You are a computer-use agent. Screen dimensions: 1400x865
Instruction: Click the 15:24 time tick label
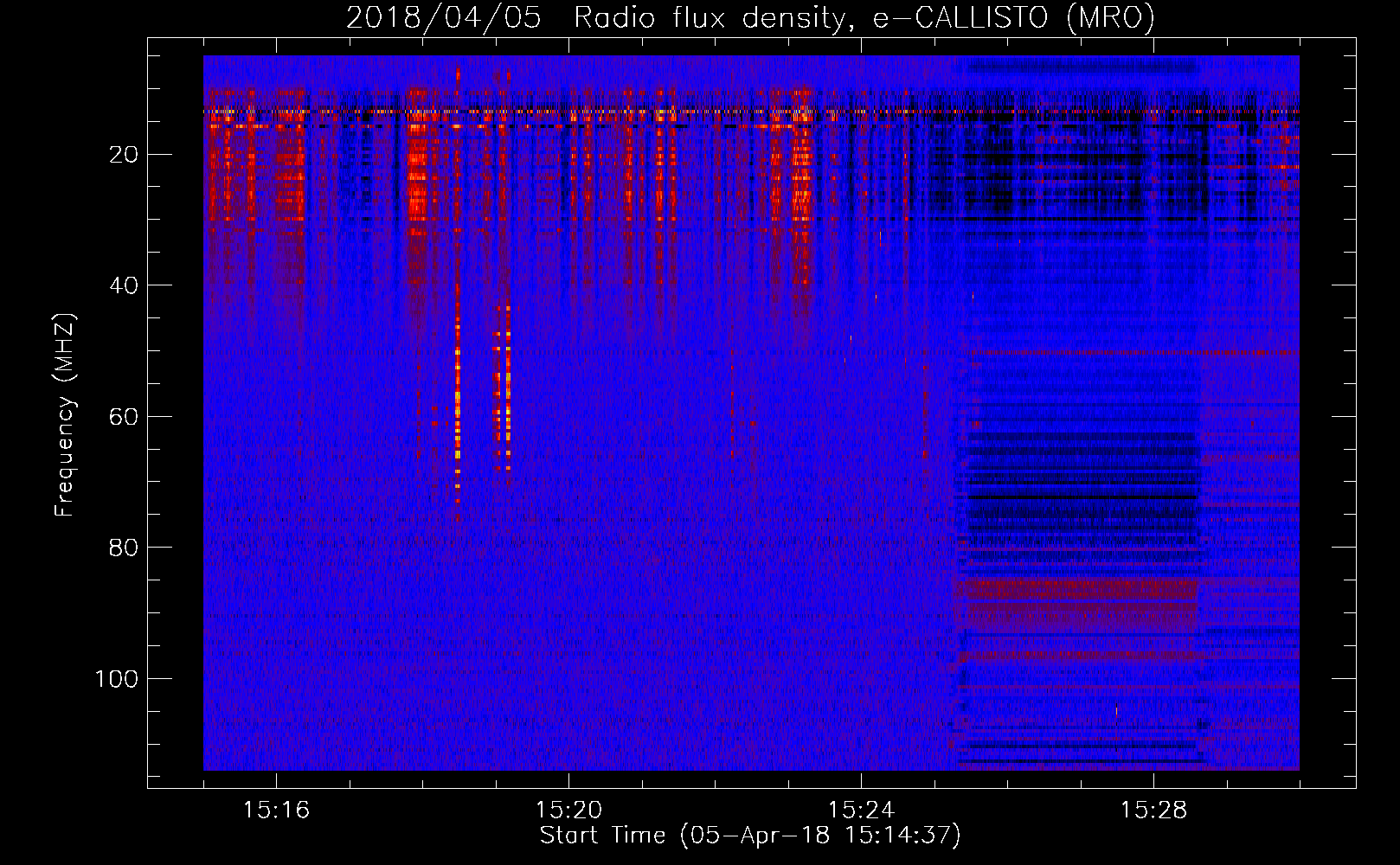pyautogui.click(x=861, y=811)
